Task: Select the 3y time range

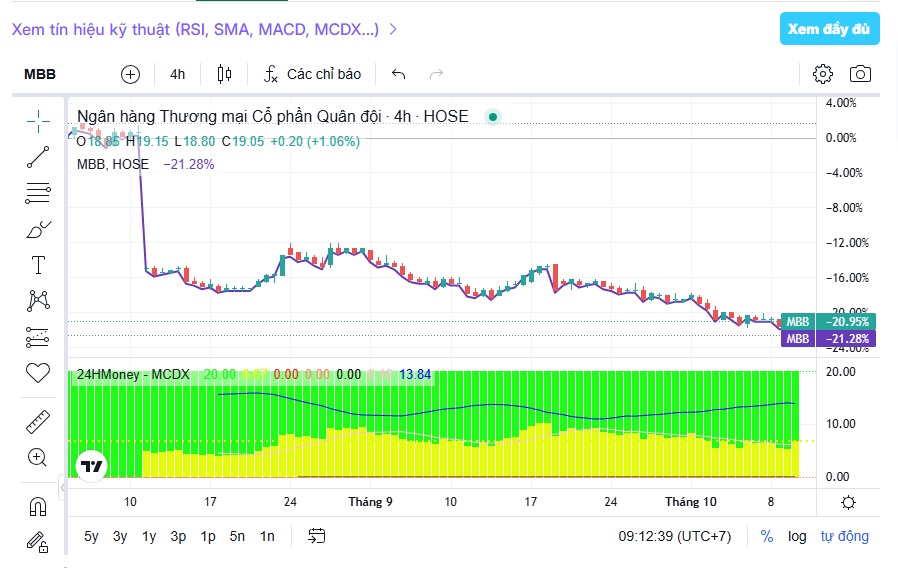Action: pyautogui.click(x=120, y=537)
